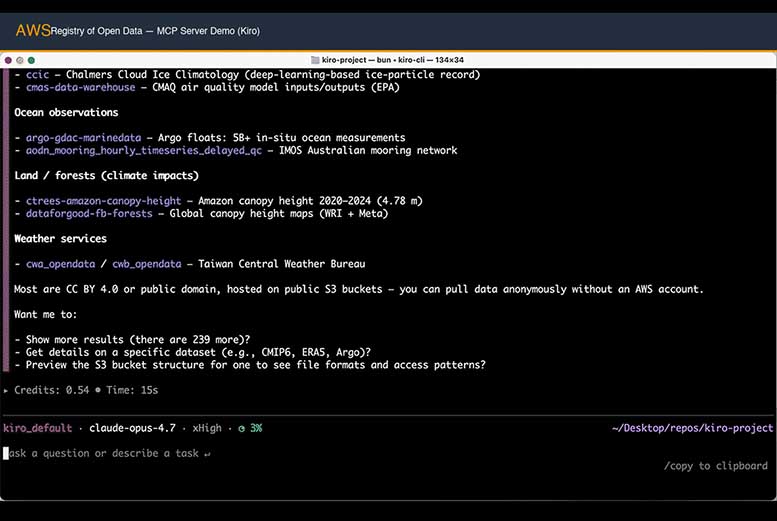Click 'IMOS Australian mooring network' description
Screen dimensions: 777x521
click(368, 150)
